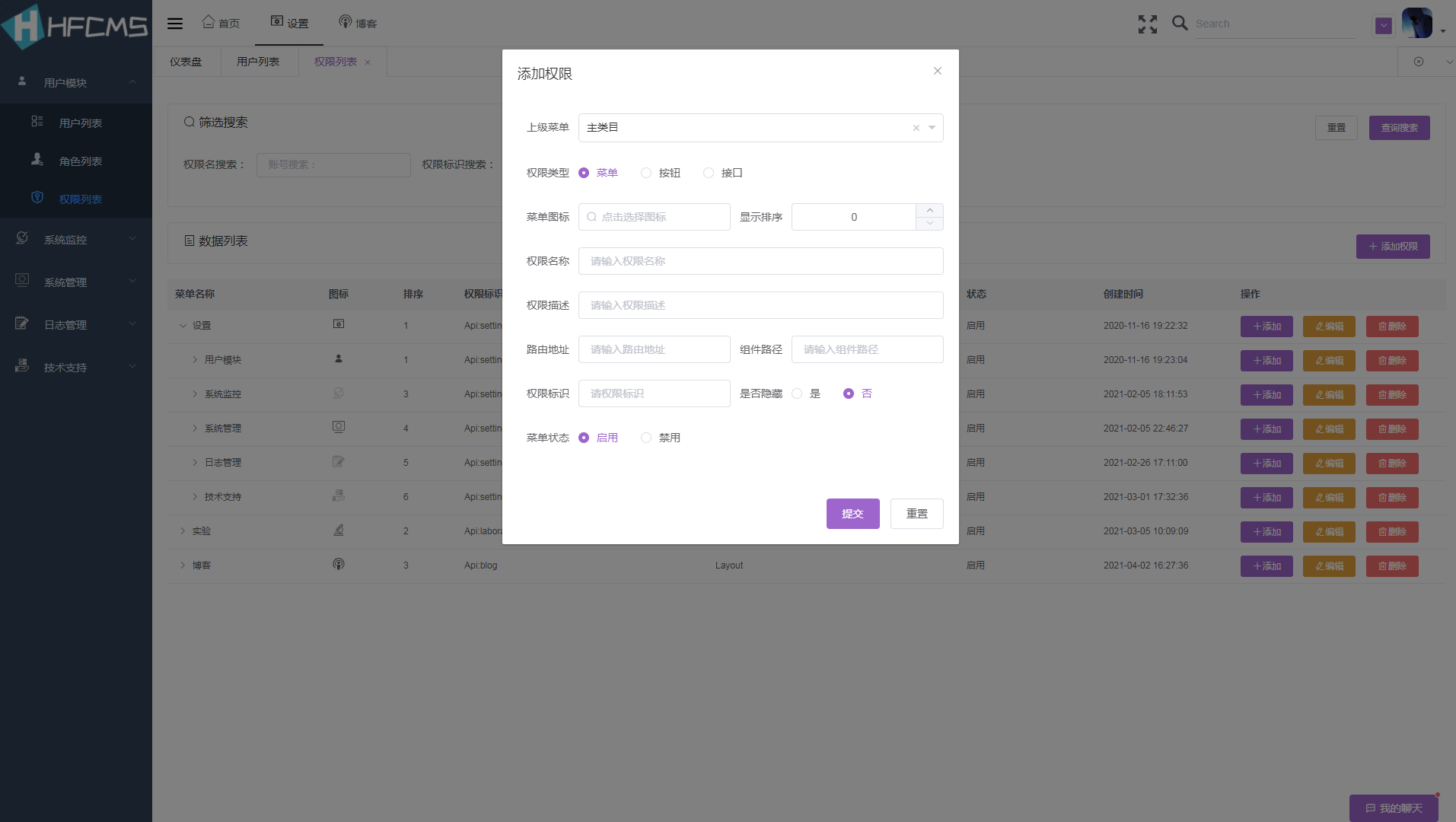Click the 日志管理 sidebar edit icon
The height and width of the screenshot is (822, 1456).
pyautogui.click(x=22, y=323)
